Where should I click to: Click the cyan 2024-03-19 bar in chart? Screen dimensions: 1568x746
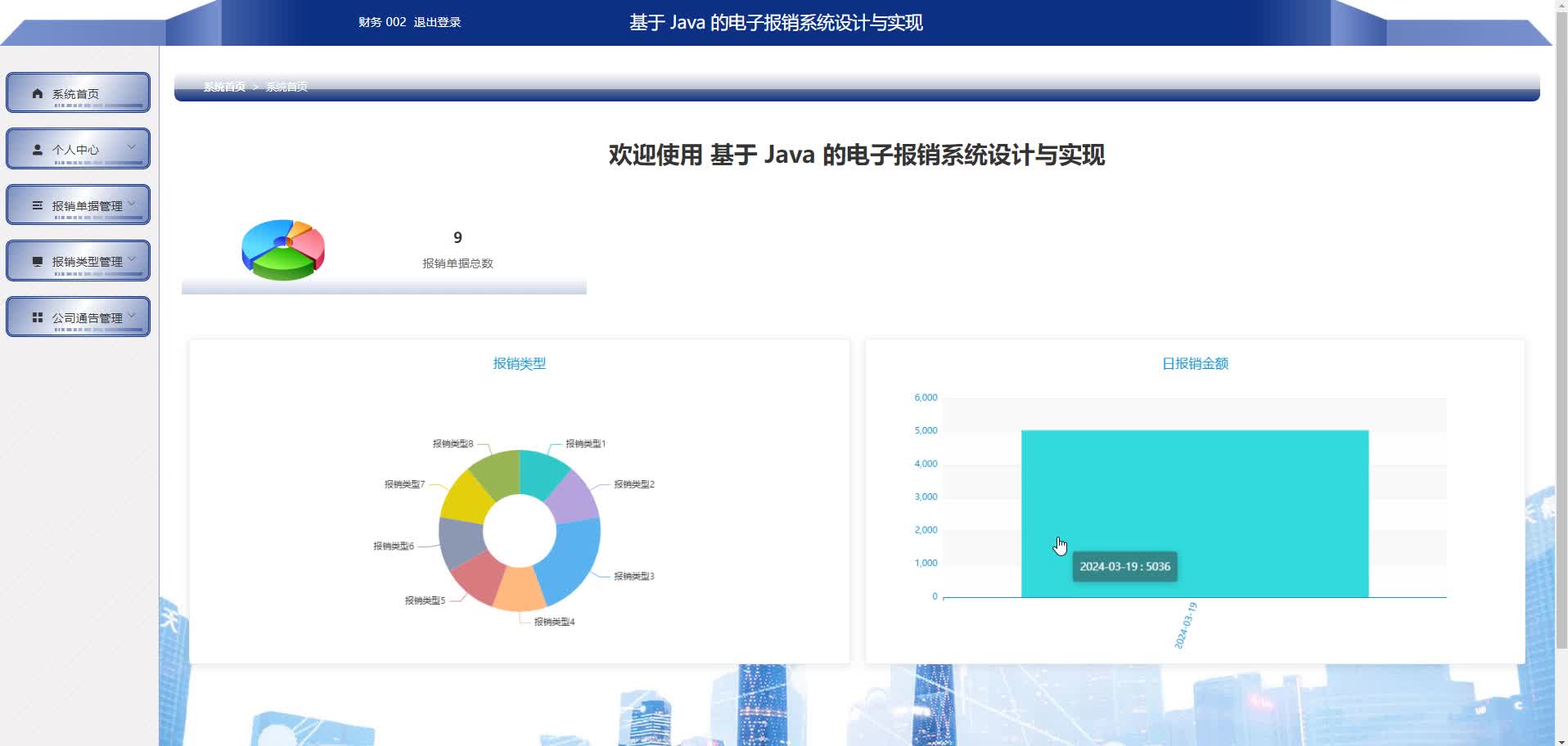(x=1194, y=491)
